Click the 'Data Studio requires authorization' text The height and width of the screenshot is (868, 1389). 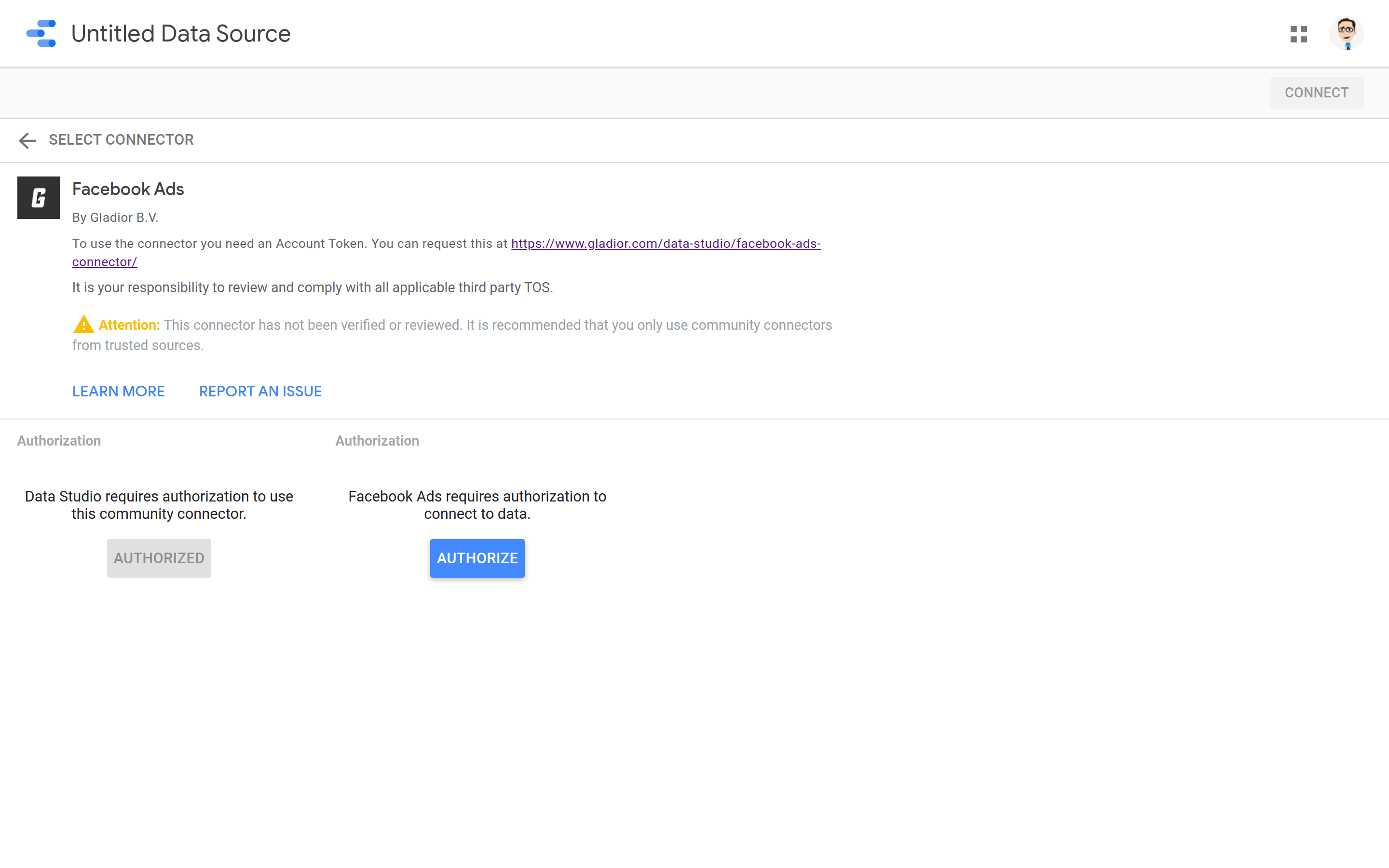pyautogui.click(x=159, y=504)
